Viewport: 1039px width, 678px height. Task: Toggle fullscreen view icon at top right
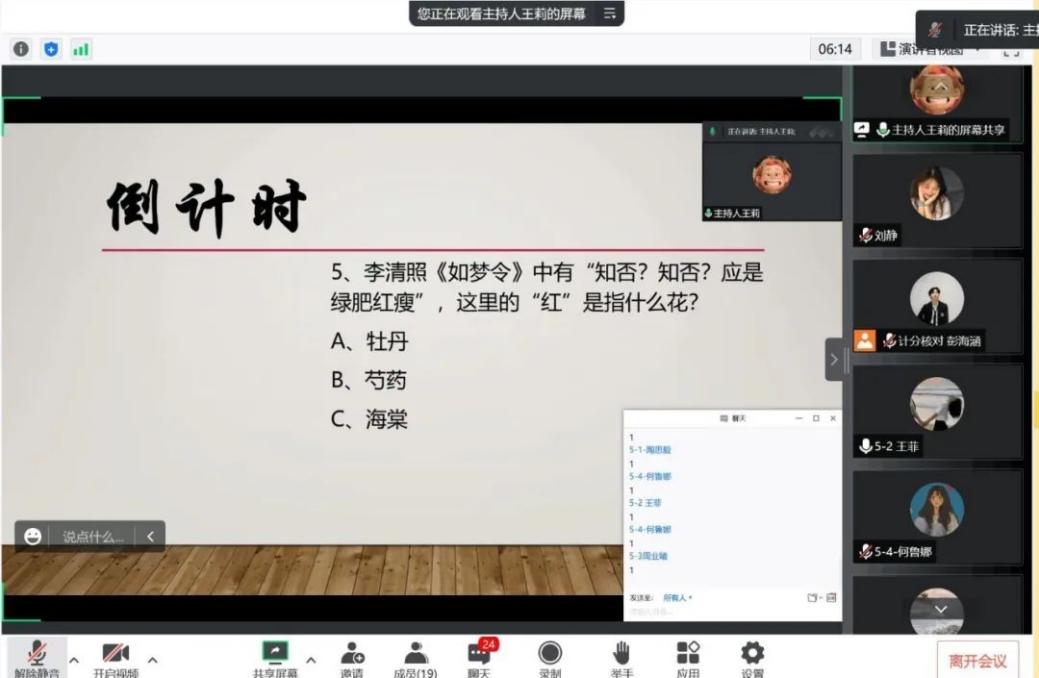(x=1012, y=49)
